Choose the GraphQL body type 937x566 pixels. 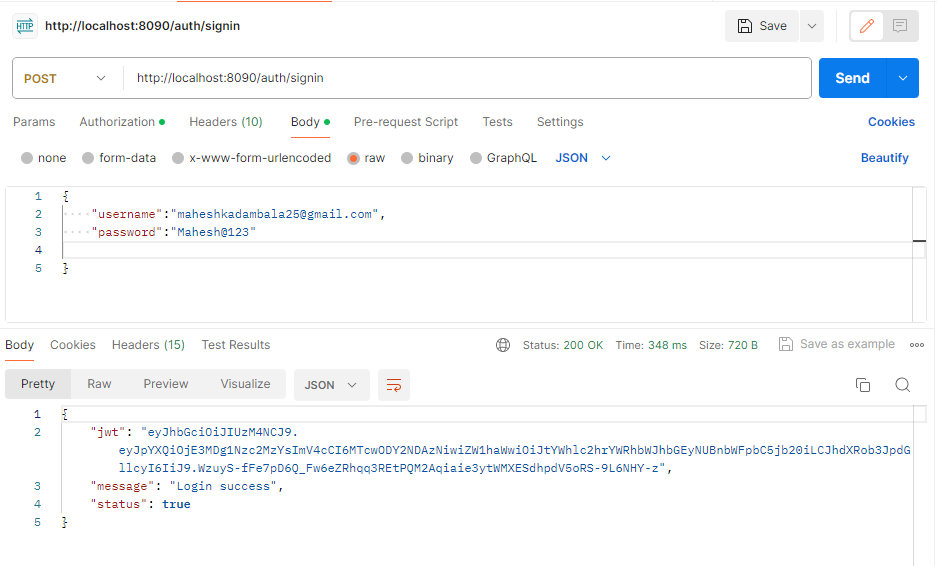pyautogui.click(x=503, y=158)
